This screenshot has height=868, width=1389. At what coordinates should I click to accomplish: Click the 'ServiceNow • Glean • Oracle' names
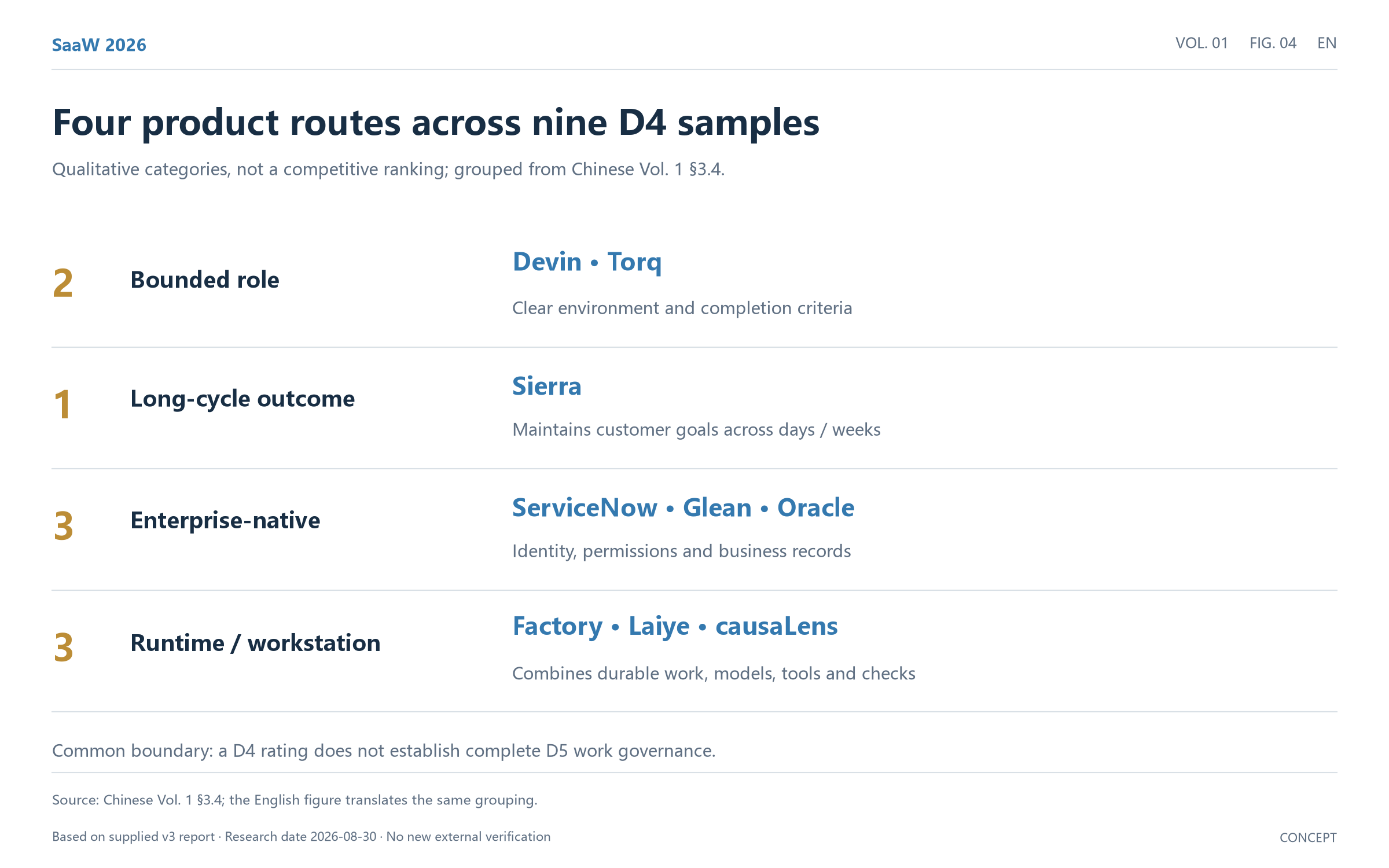[x=684, y=508]
